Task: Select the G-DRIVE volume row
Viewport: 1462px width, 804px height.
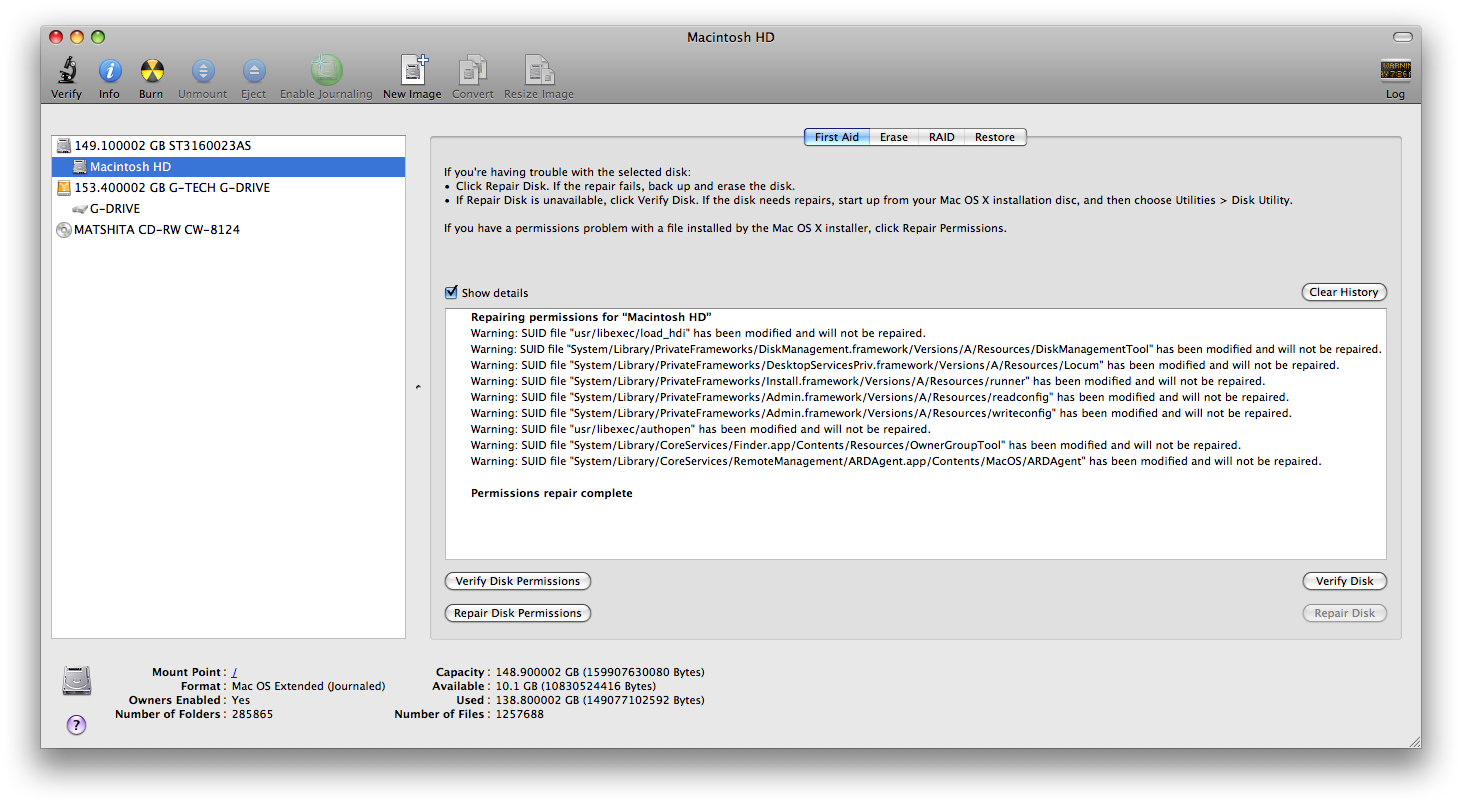Action: tap(229, 209)
